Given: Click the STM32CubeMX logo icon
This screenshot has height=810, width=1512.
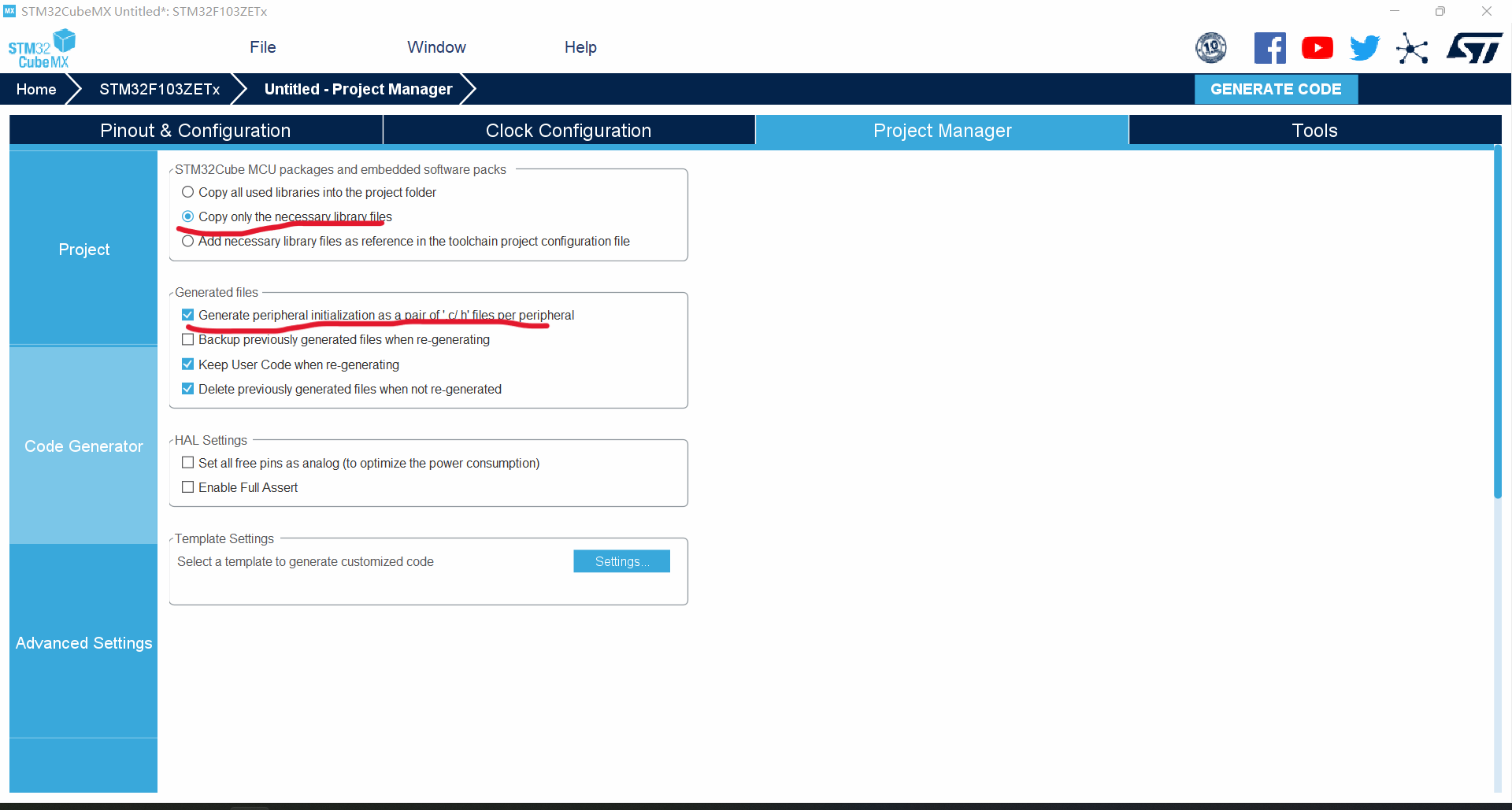Looking at the screenshot, I should click(x=42, y=49).
